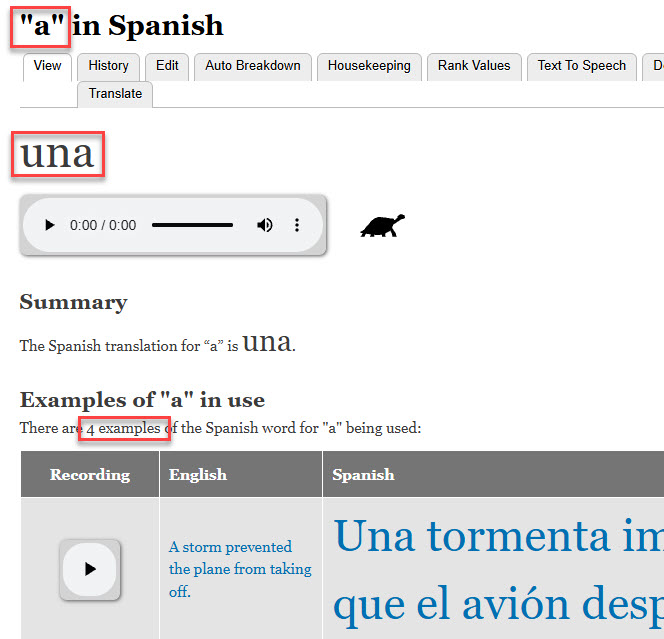Switch to the View tab
664x639 pixels.
click(x=47, y=66)
